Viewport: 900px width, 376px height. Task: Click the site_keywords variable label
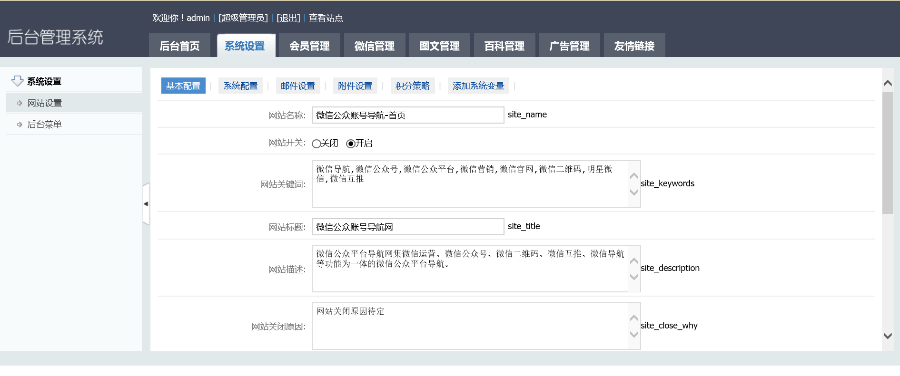(x=667, y=184)
